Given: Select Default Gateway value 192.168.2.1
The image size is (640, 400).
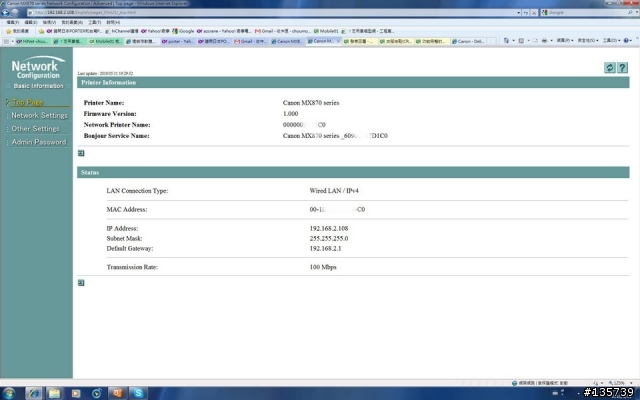Looking at the screenshot, I should (325, 249).
